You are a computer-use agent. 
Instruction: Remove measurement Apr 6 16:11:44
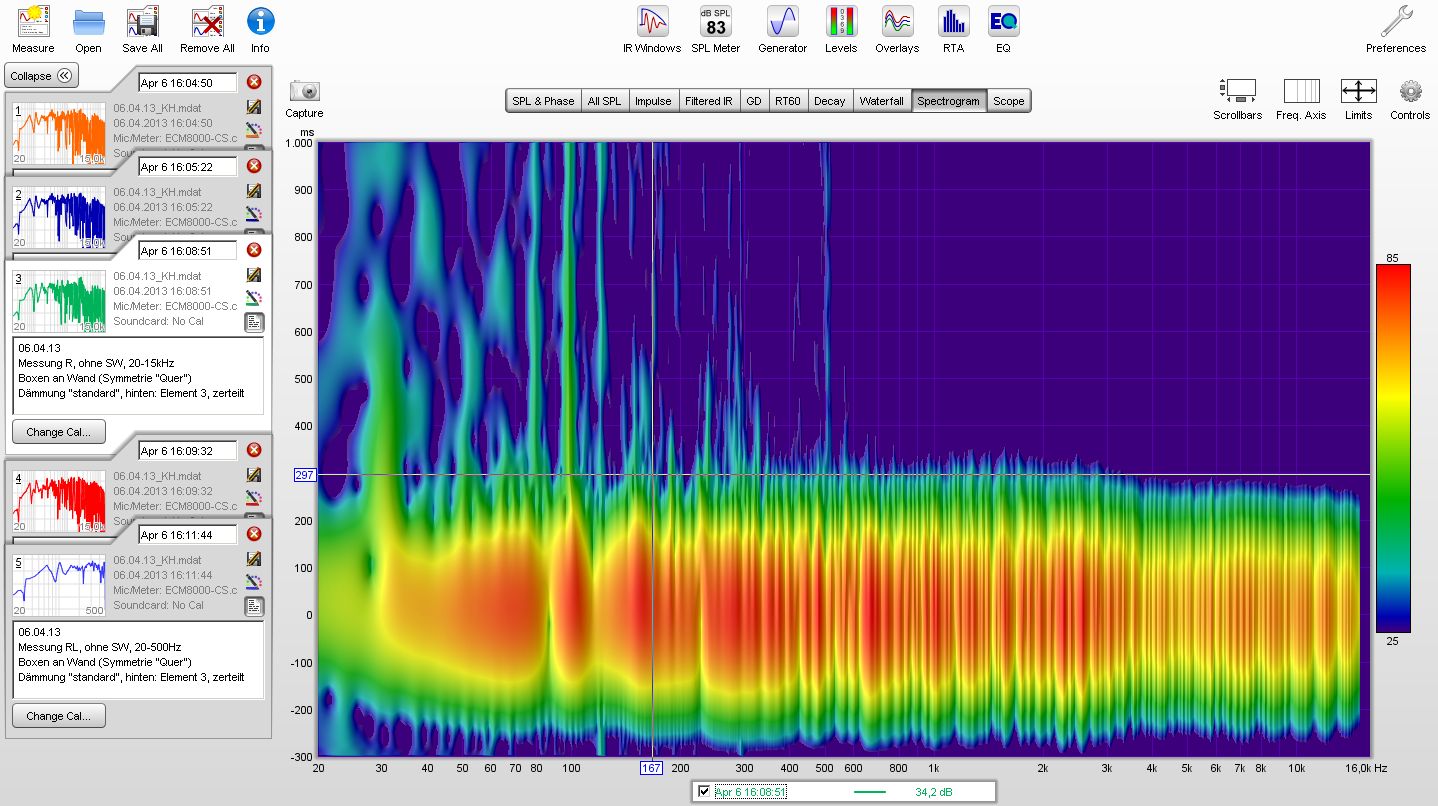point(254,534)
